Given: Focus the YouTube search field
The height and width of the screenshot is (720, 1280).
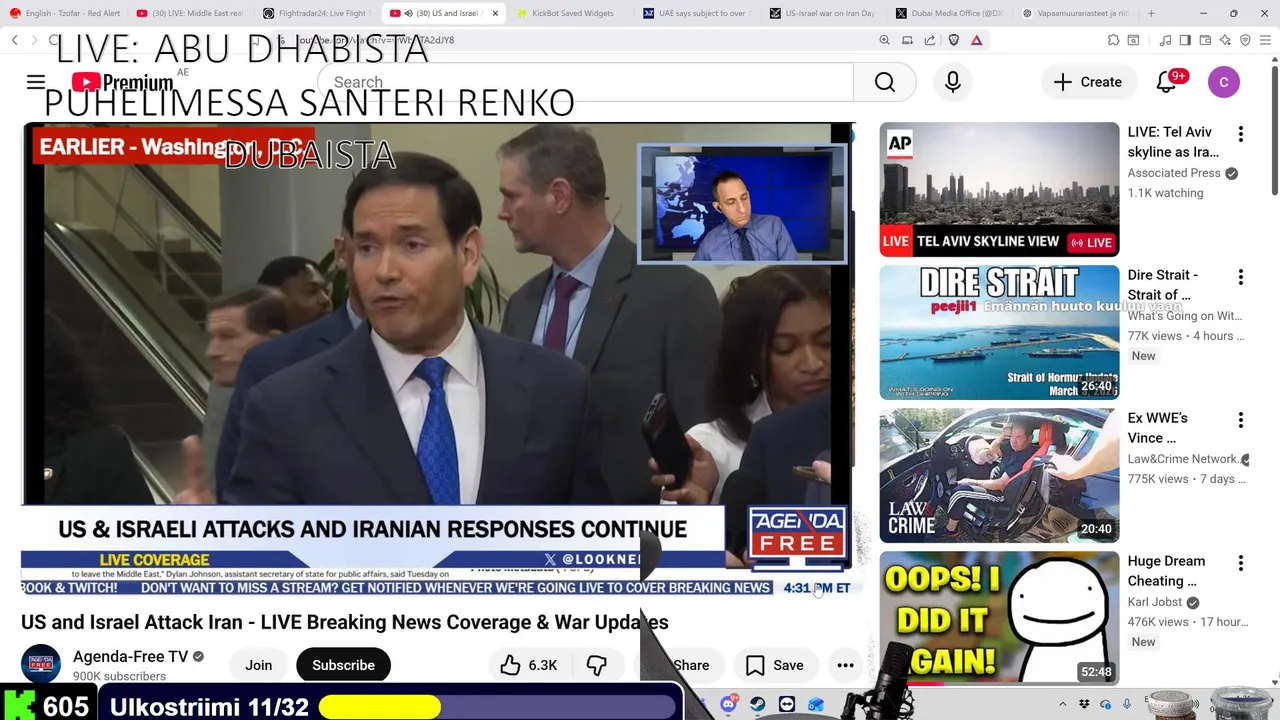Looking at the screenshot, I should [x=585, y=82].
